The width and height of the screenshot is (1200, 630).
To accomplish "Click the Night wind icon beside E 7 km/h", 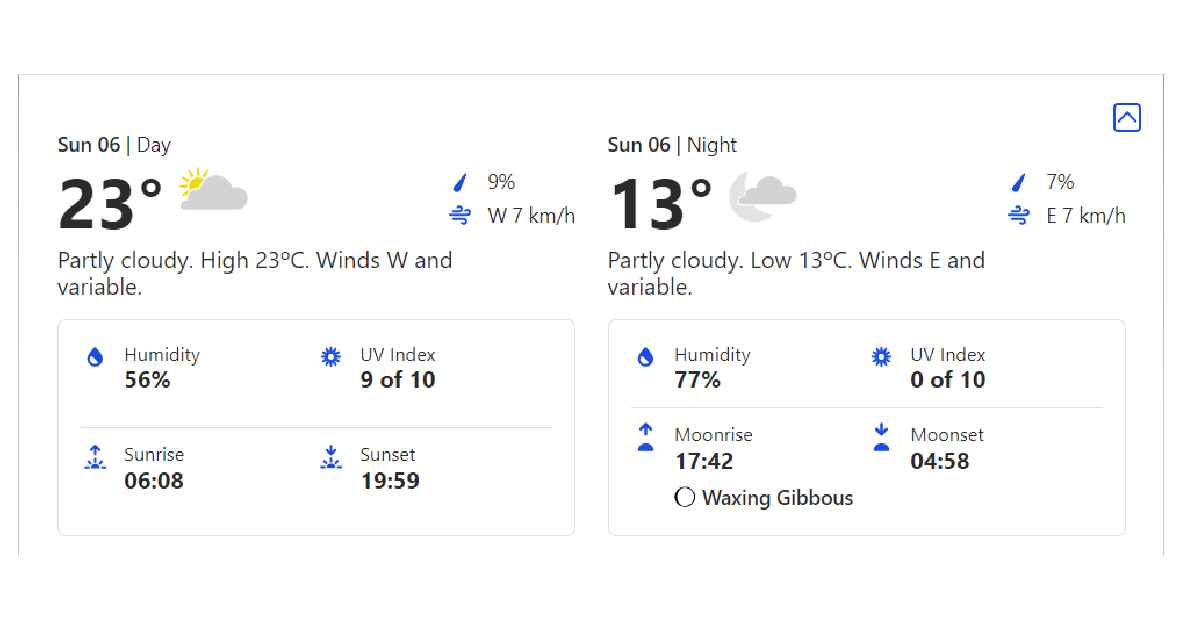I will (x=1019, y=215).
